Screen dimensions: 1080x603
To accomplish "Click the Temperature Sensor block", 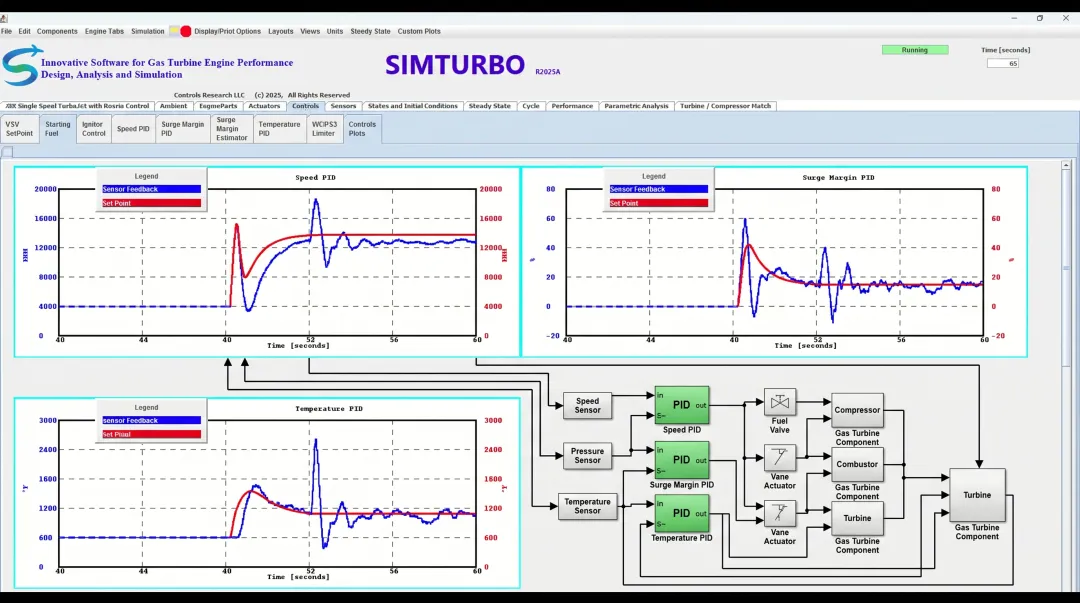I will pos(588,507).
